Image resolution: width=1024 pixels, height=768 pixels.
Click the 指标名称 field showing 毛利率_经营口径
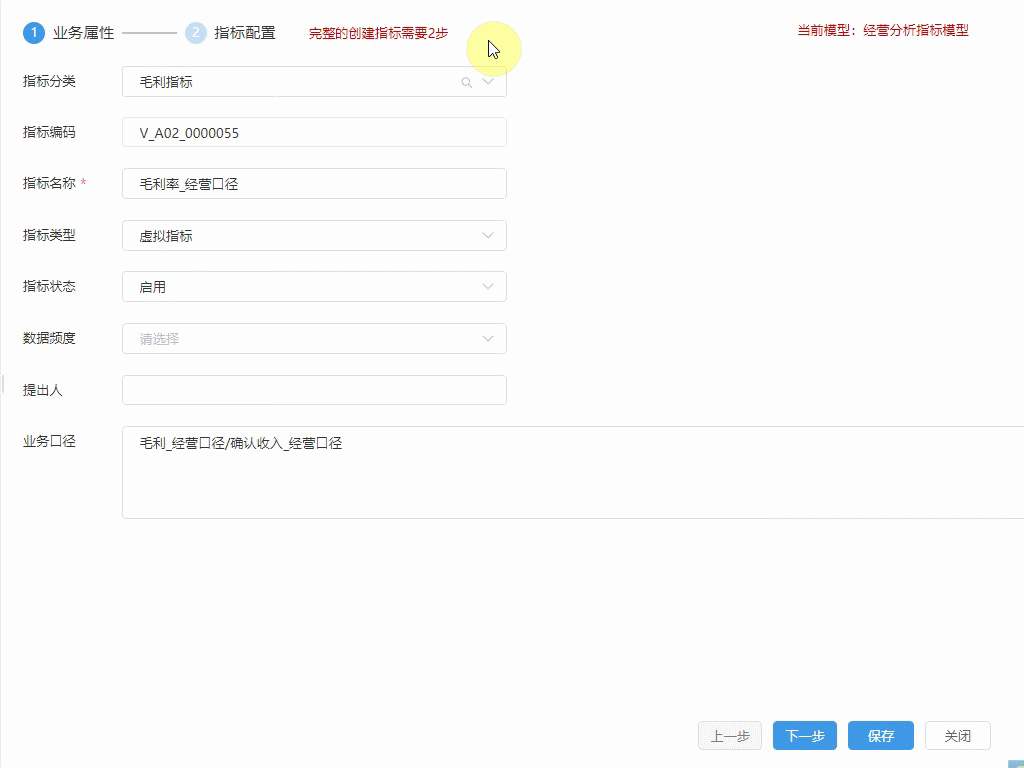[300, 183]
